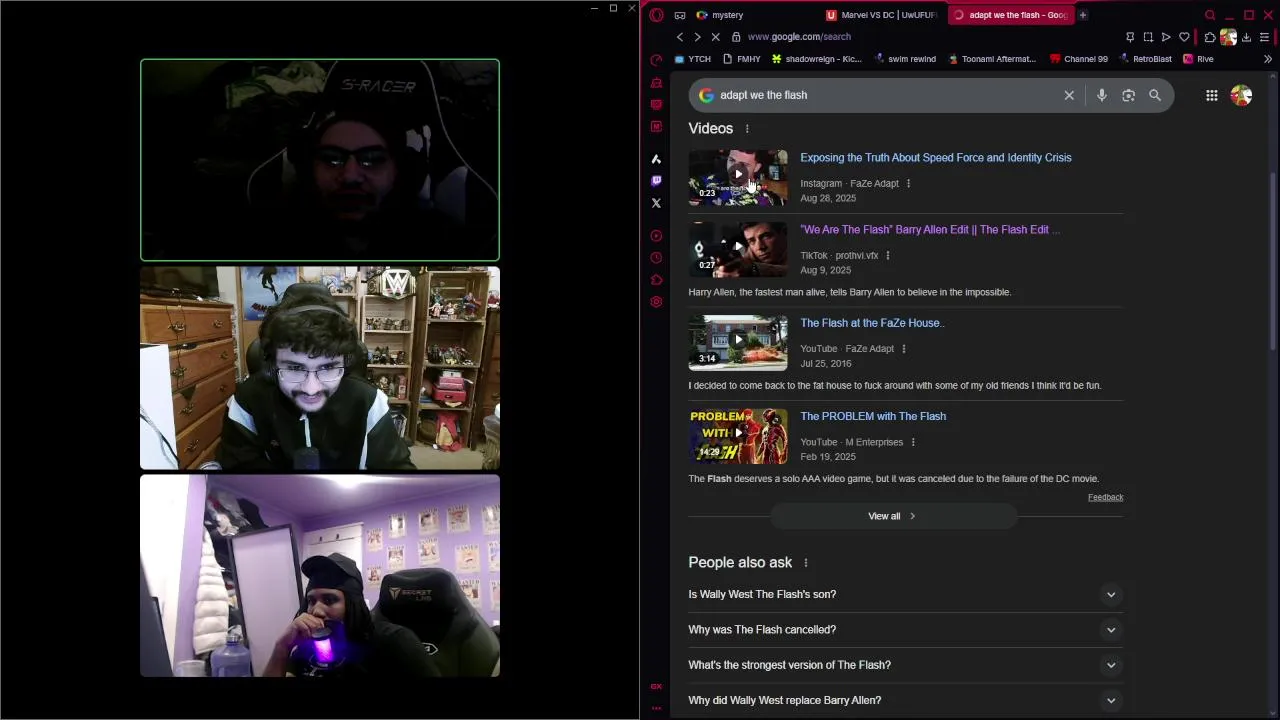Open the FMHY bookmark

(741, 59)
